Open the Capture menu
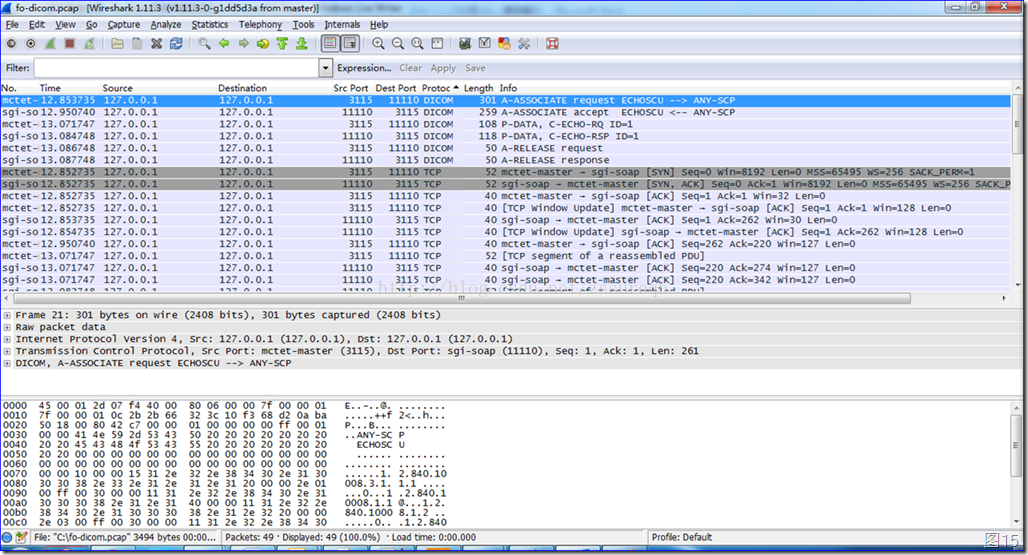Image resolution: width=1028 pixels, height=555 pixels. coord(124,24)
